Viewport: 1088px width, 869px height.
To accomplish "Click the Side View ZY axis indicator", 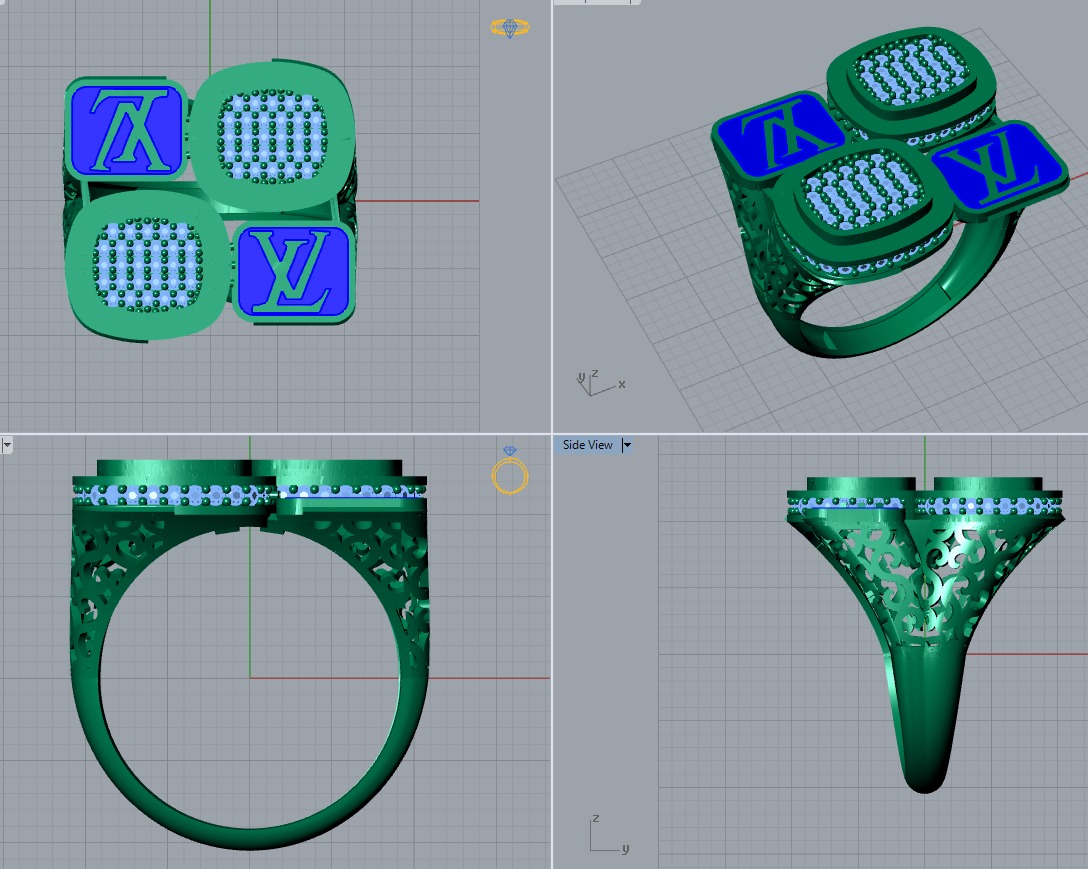I will 609,834.
